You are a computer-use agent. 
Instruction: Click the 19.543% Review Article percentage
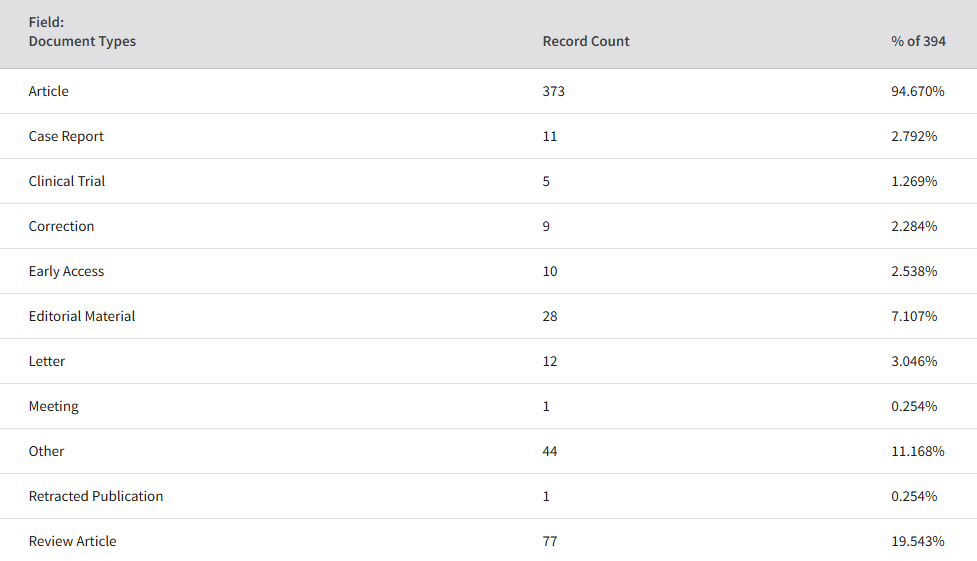(x=918, y=541)
